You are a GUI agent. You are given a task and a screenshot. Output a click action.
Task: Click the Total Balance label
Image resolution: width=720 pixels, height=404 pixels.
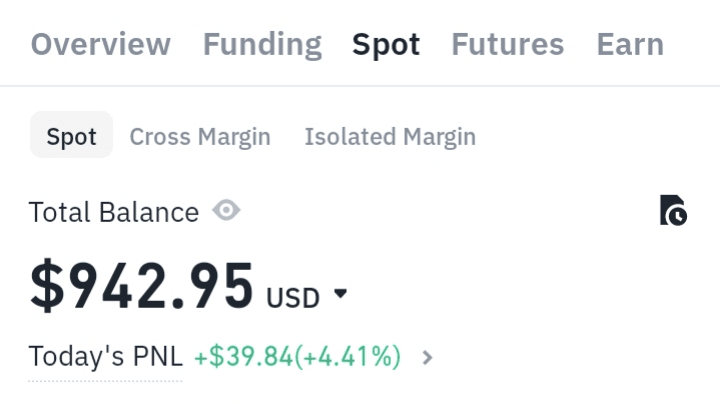(x=113, y=212)
